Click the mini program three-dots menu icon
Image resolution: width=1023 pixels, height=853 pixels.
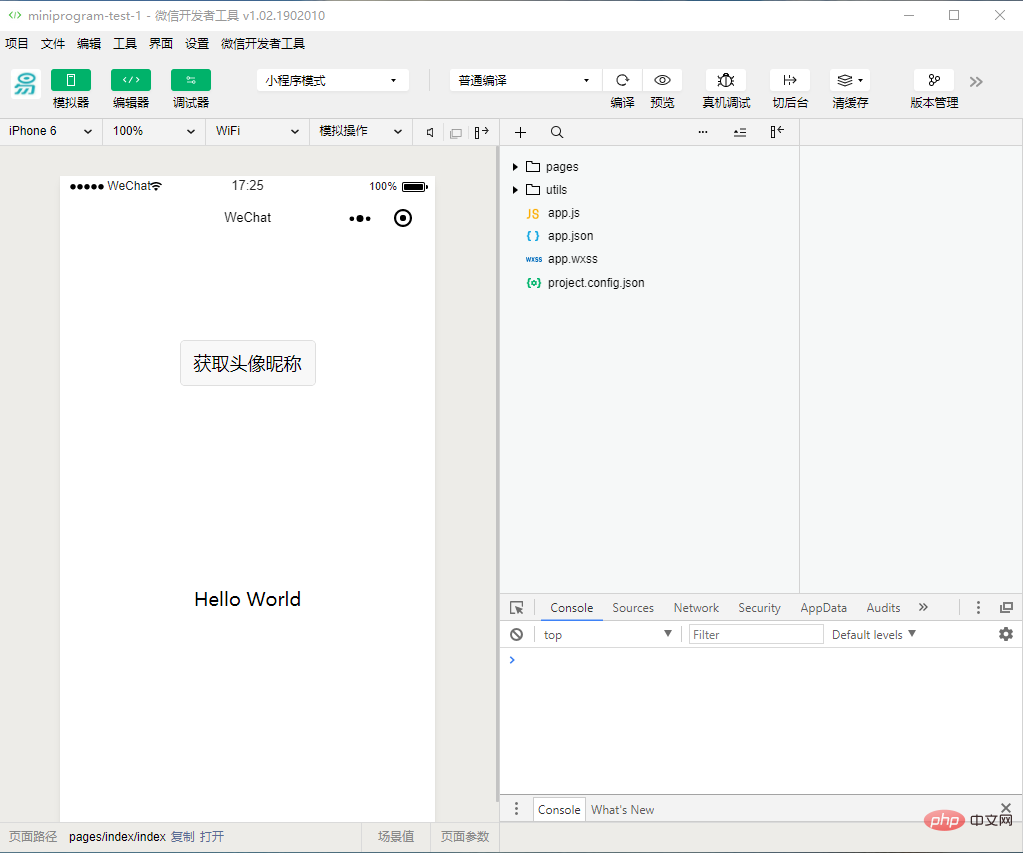[x=359, y=218]
